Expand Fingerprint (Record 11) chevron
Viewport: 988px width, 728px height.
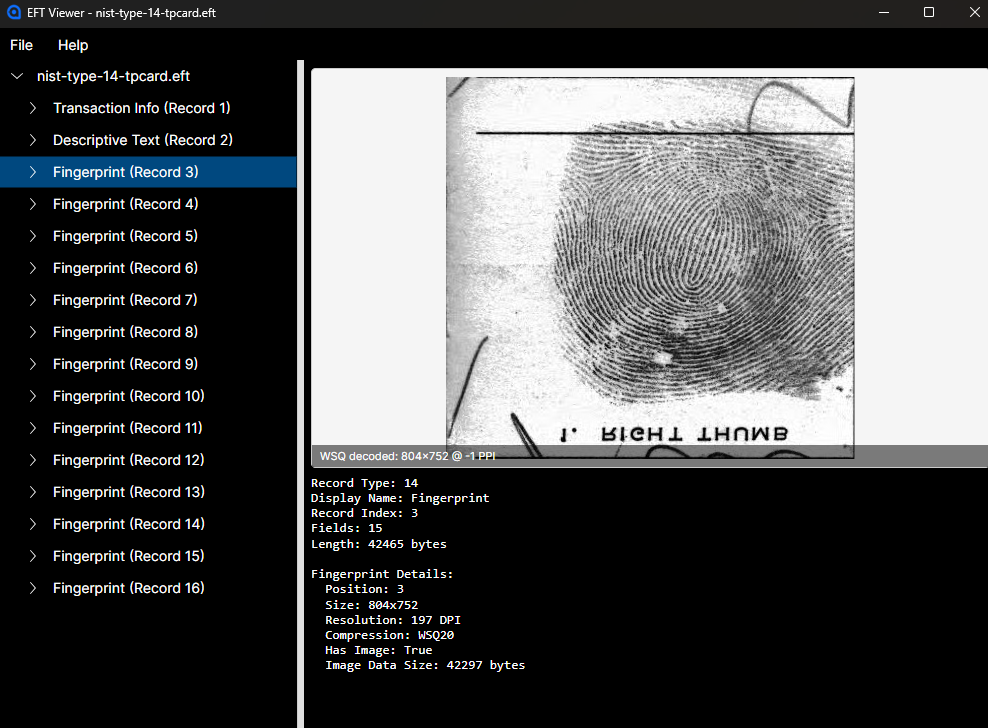pyautogui.click(x=33, y=428)
